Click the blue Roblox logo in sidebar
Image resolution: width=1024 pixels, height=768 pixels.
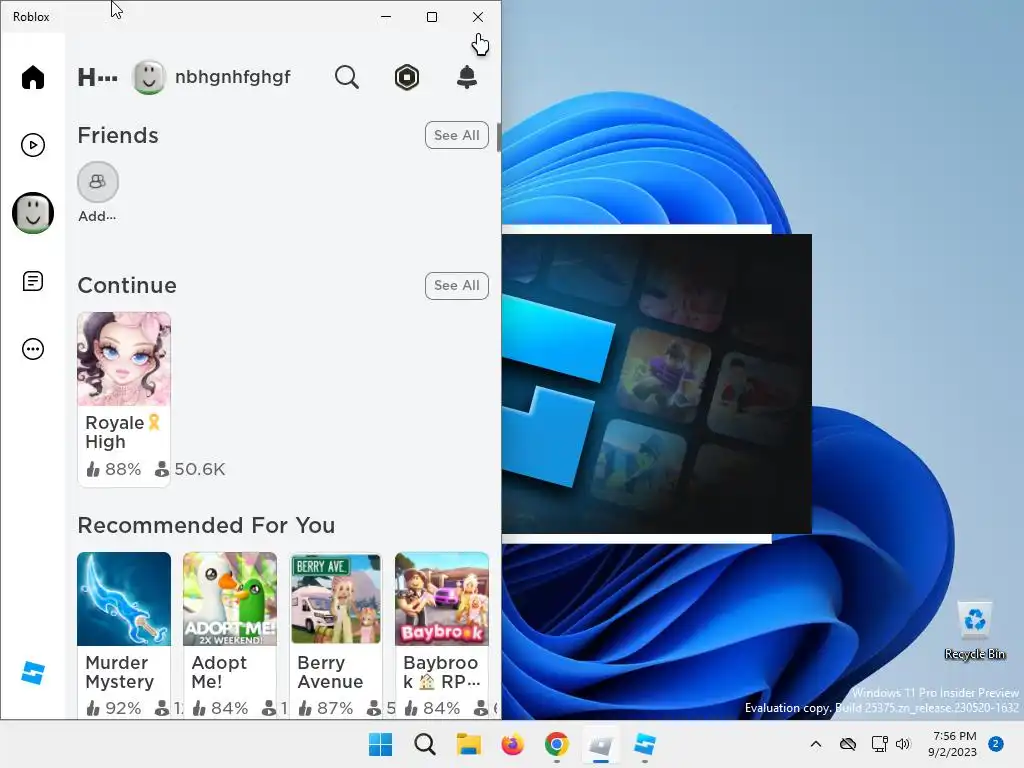pos(33,673)
